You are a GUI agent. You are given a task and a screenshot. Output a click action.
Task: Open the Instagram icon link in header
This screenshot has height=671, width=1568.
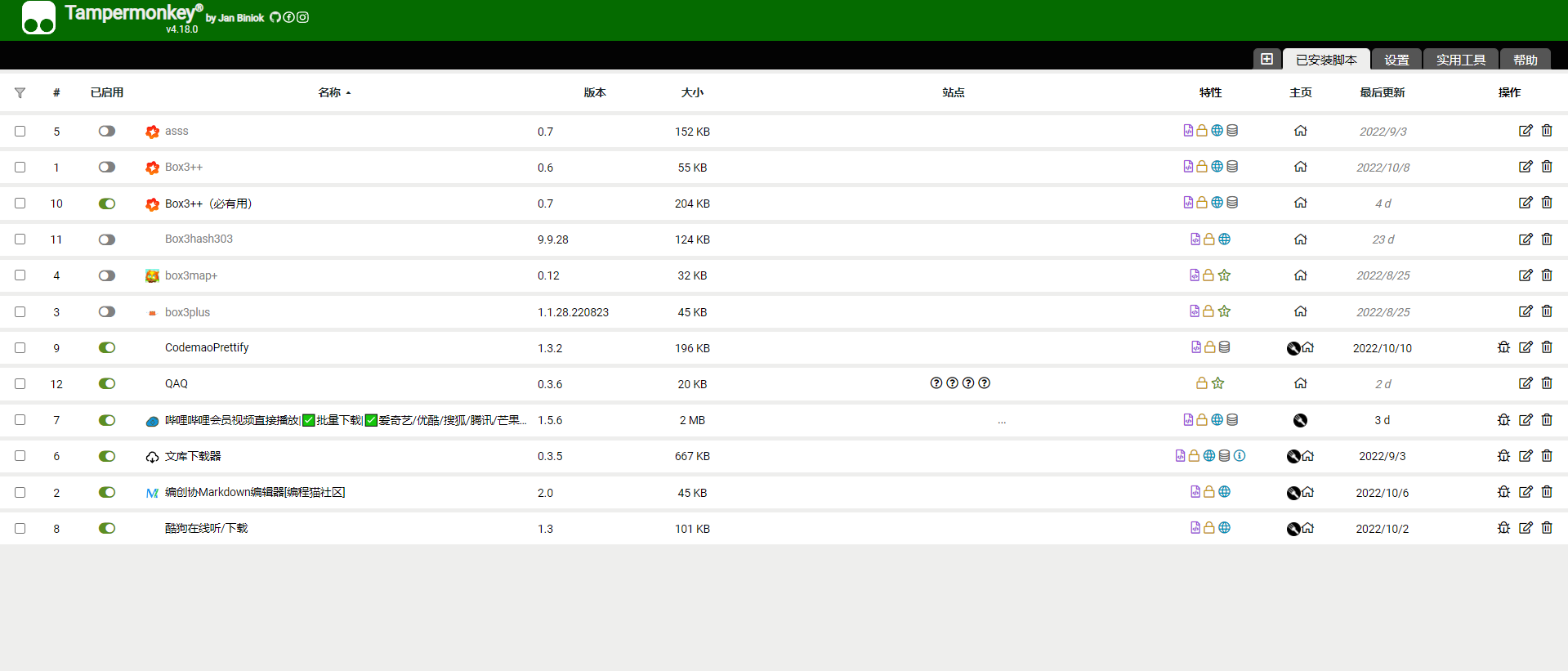click(302, 17)
